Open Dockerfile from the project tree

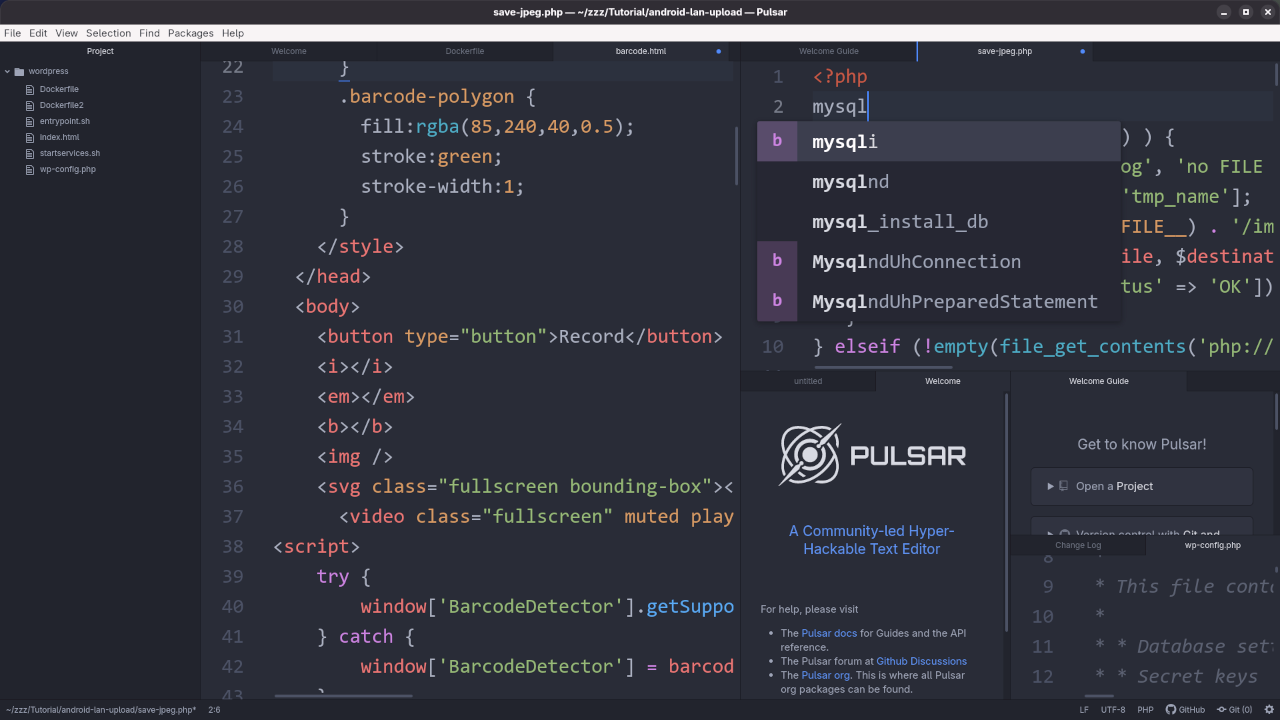[x=59, y=89]
